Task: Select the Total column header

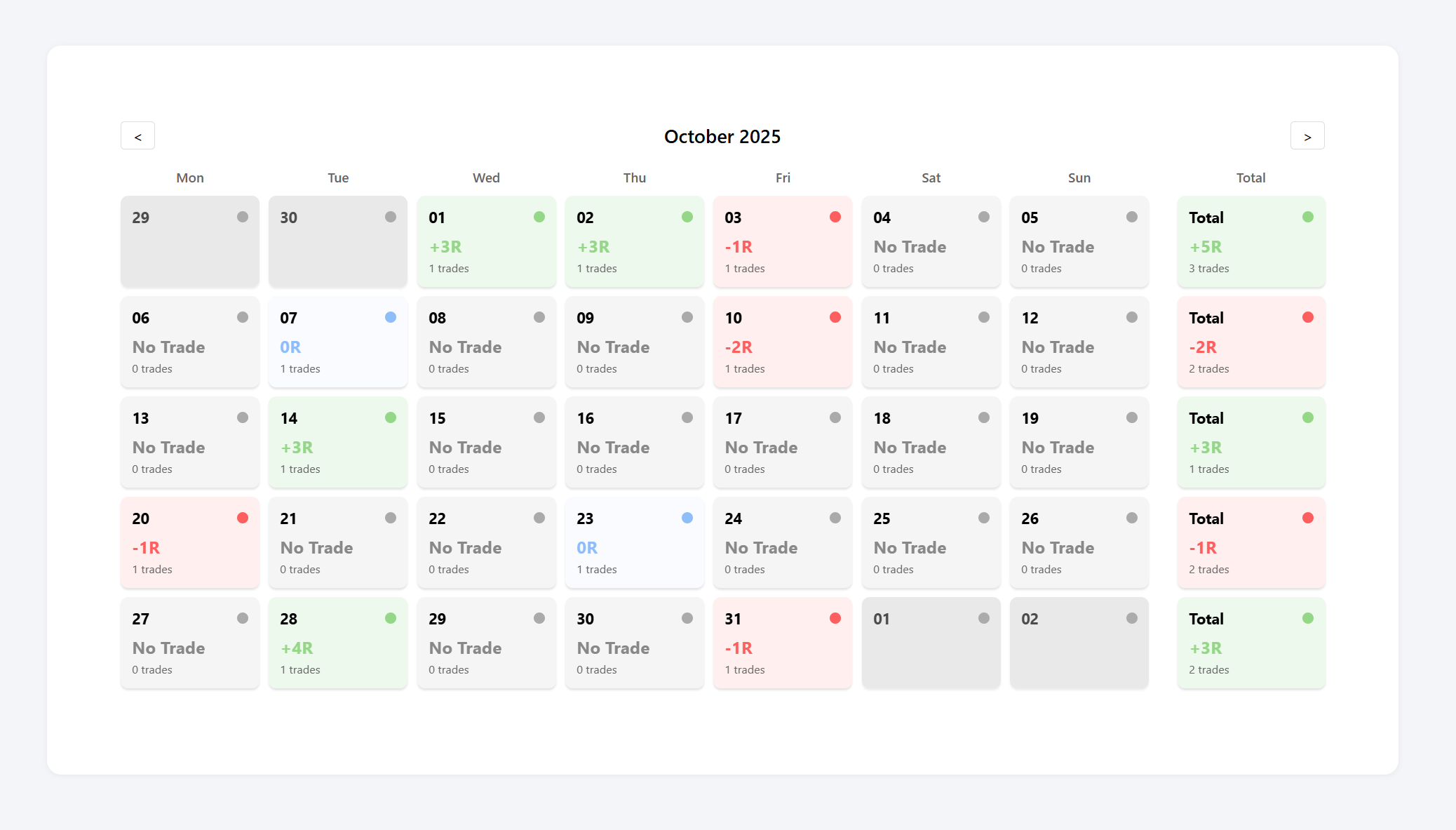Action: 1251,178
